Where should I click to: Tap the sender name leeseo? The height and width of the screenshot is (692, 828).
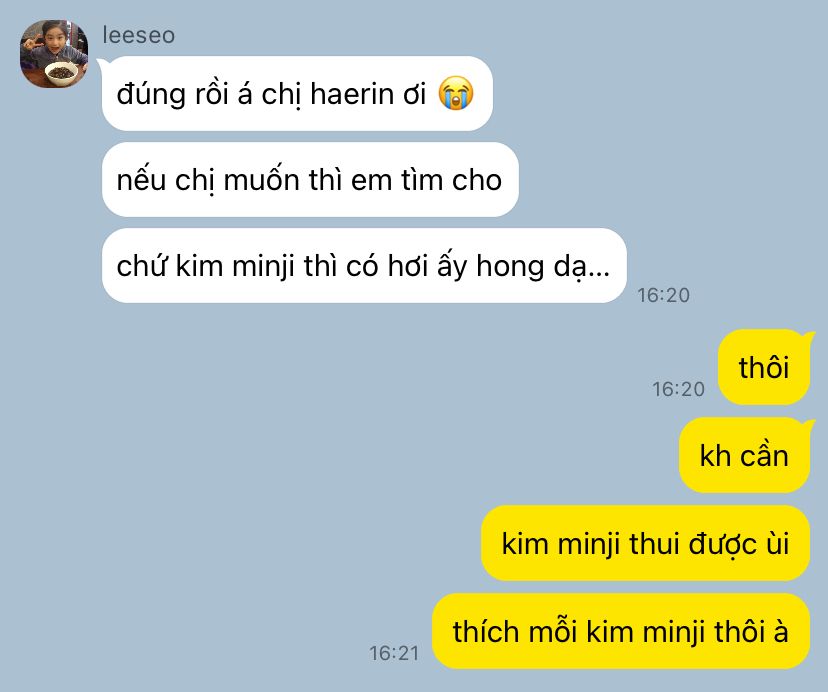[139, 35]
